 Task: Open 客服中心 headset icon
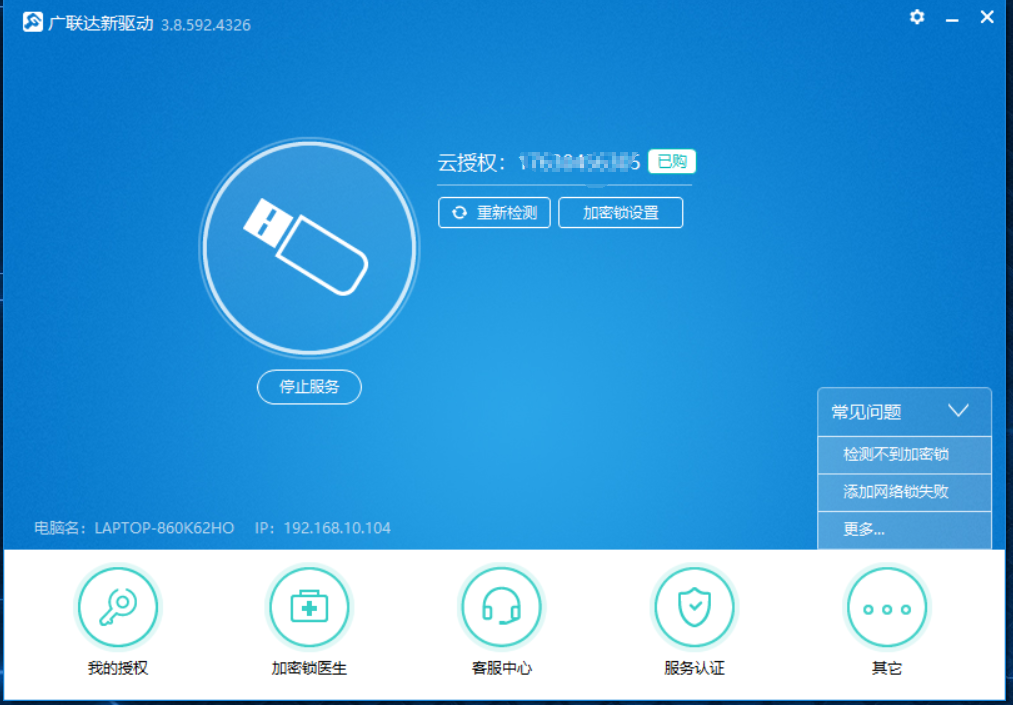pyautogui.click(x=501, y=607)
